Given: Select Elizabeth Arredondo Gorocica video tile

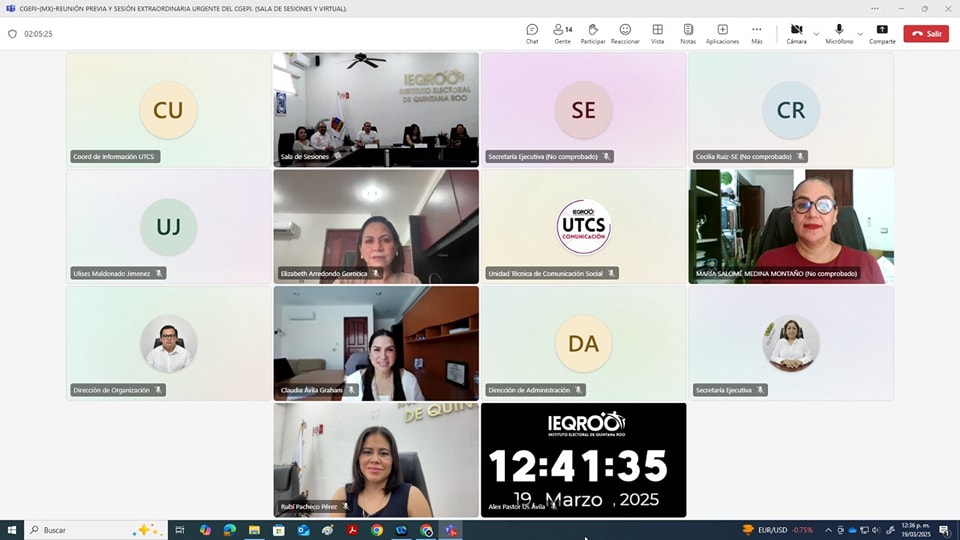Looking at the screenshot, I should [x=376, y=227].
